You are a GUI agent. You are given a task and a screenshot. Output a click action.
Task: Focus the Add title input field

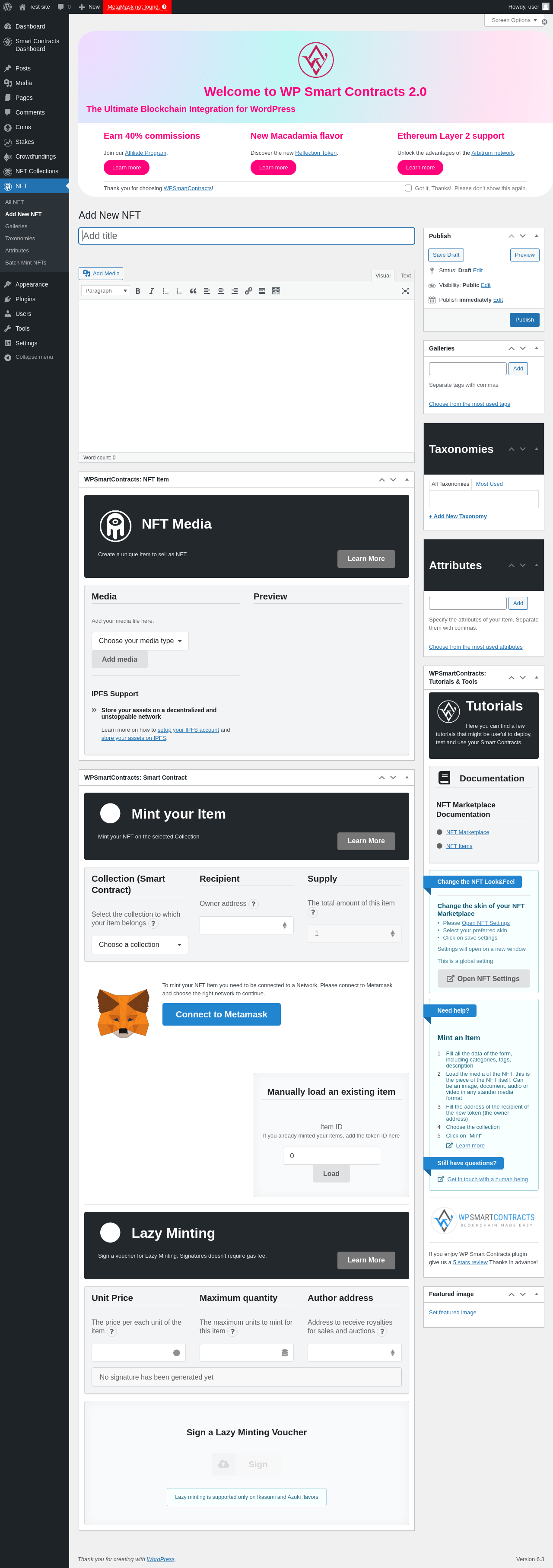click(246, 236)
